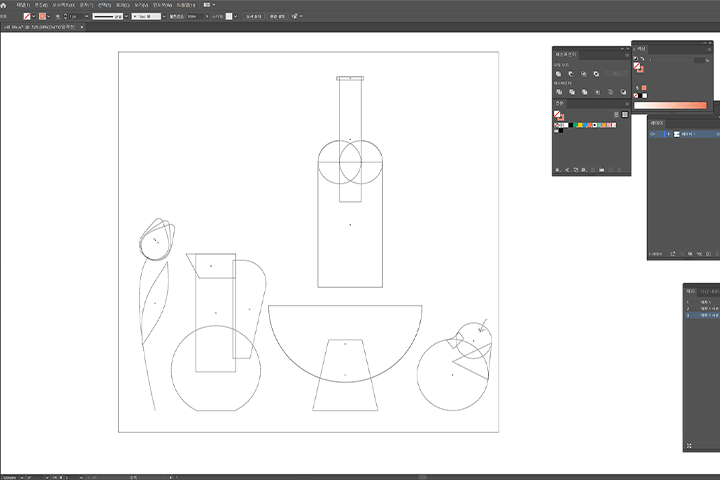720x480 pixels.
Task: Close the open document tab
Action: 82,27
